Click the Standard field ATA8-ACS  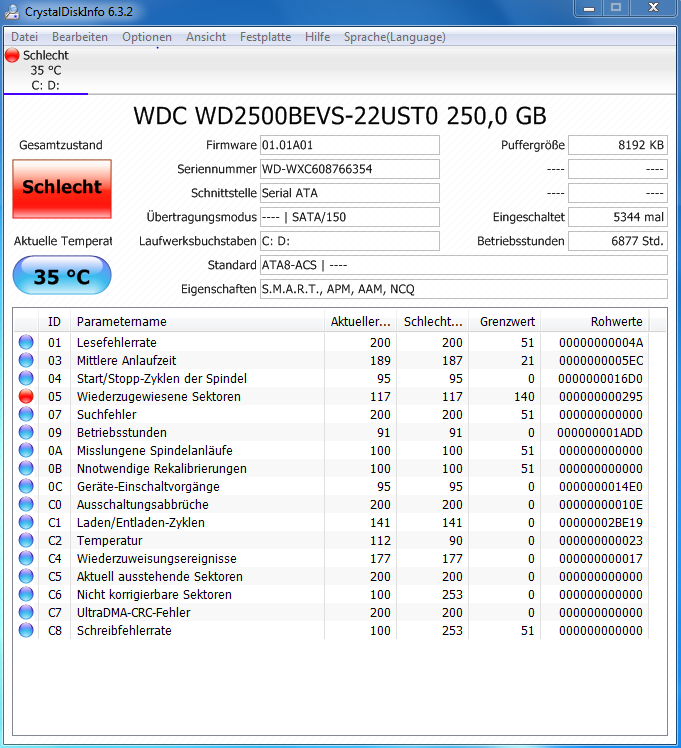(464, 265)
